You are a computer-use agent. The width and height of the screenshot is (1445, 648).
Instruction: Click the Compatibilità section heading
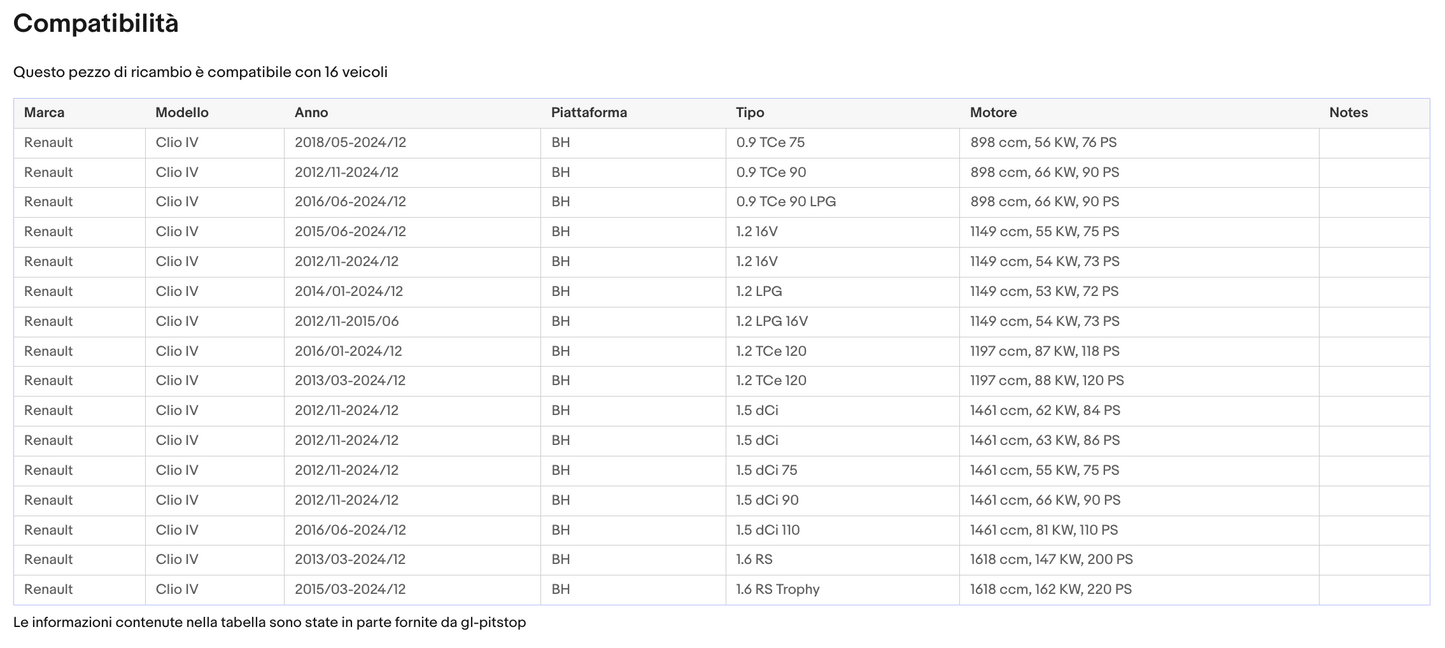pyautogui.click(x=96, y=24)
